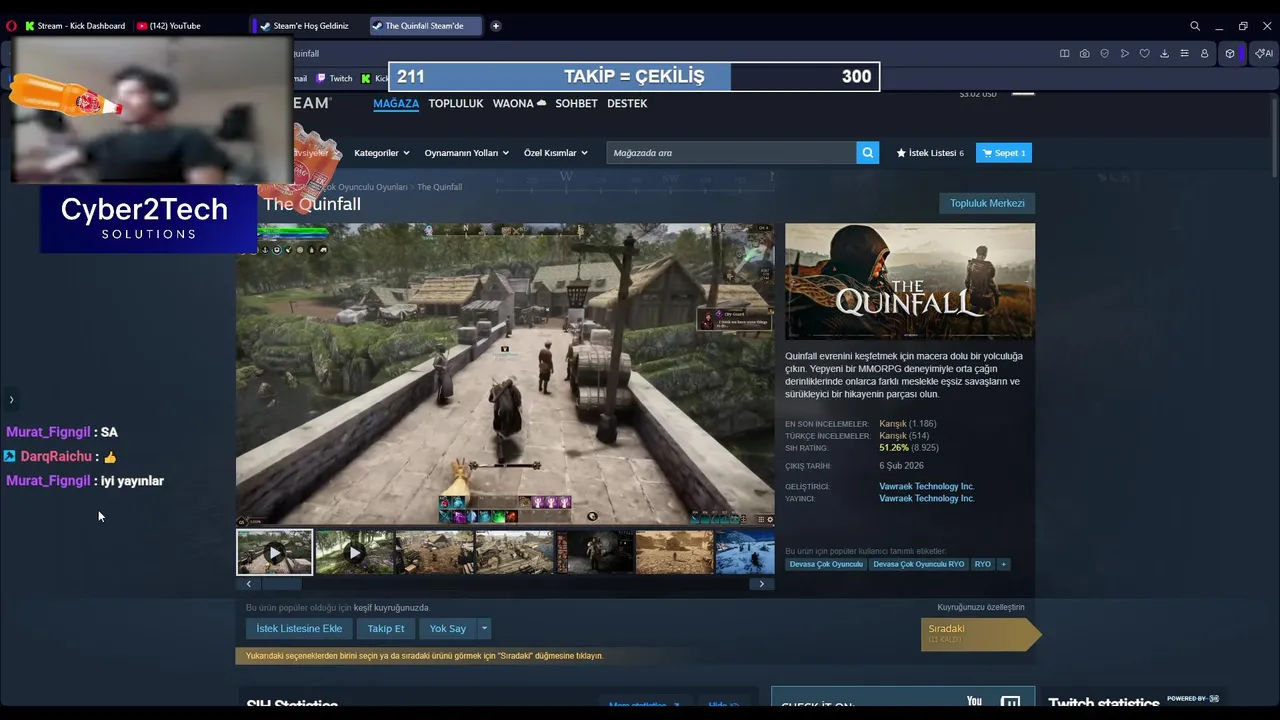This screenshot has height=720, width=1280.
Task: Open the extensions cube icon
Action: 1230,53
